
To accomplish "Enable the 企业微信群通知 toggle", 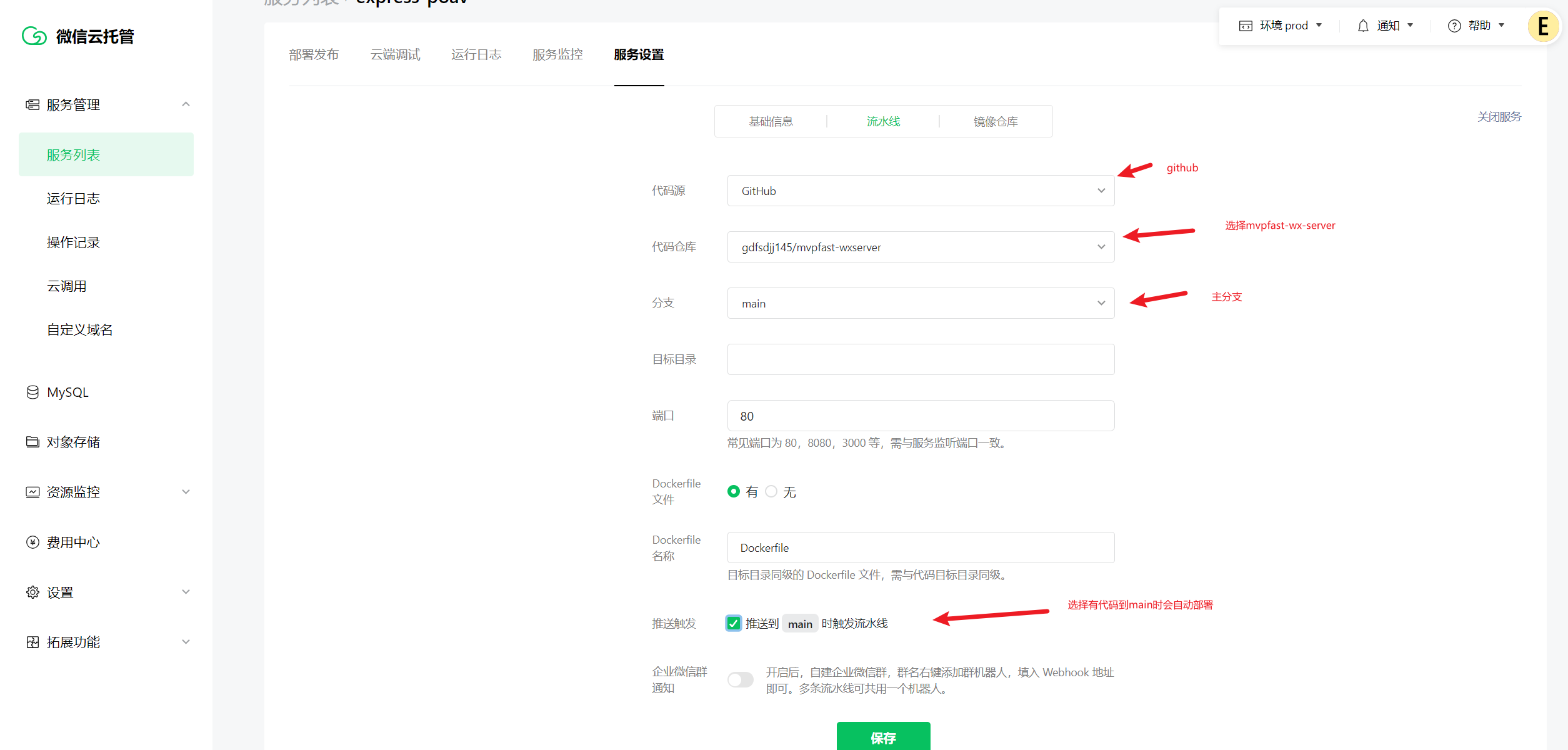I will pyautogui.click(x=740, y=679).
